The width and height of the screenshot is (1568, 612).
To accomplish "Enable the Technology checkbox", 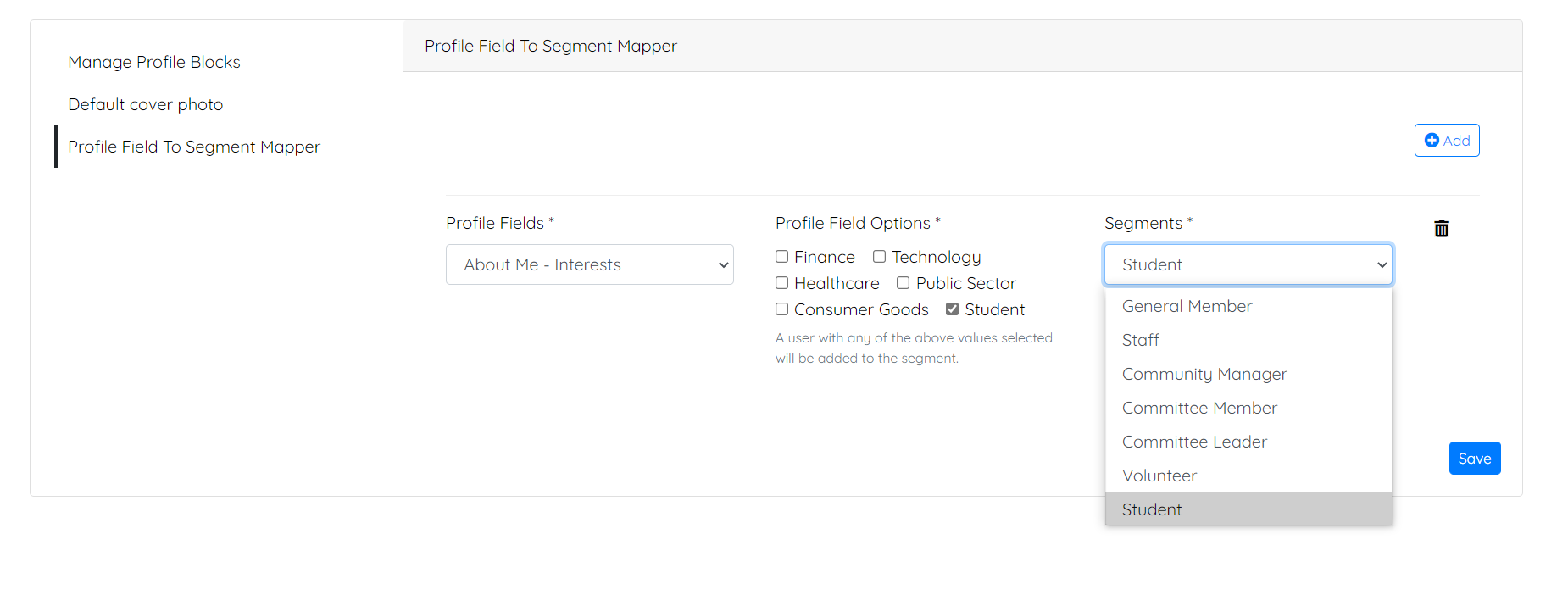I will click(x=879, y=257).
